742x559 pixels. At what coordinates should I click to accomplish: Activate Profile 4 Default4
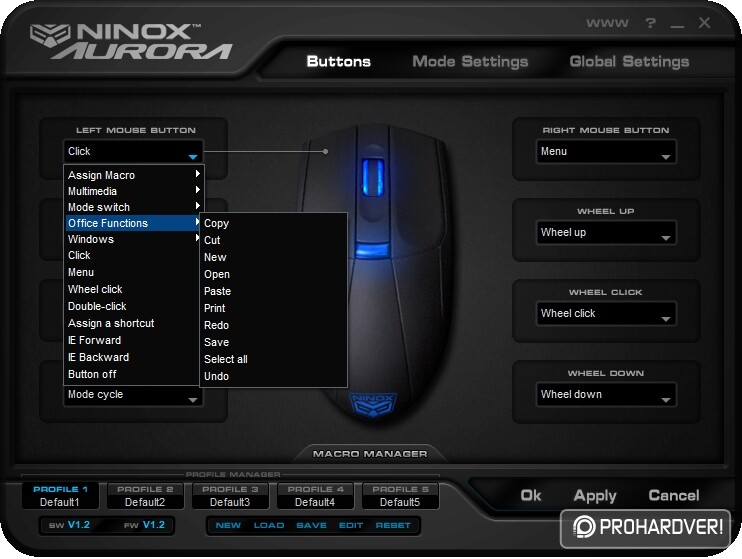[315, 496]
